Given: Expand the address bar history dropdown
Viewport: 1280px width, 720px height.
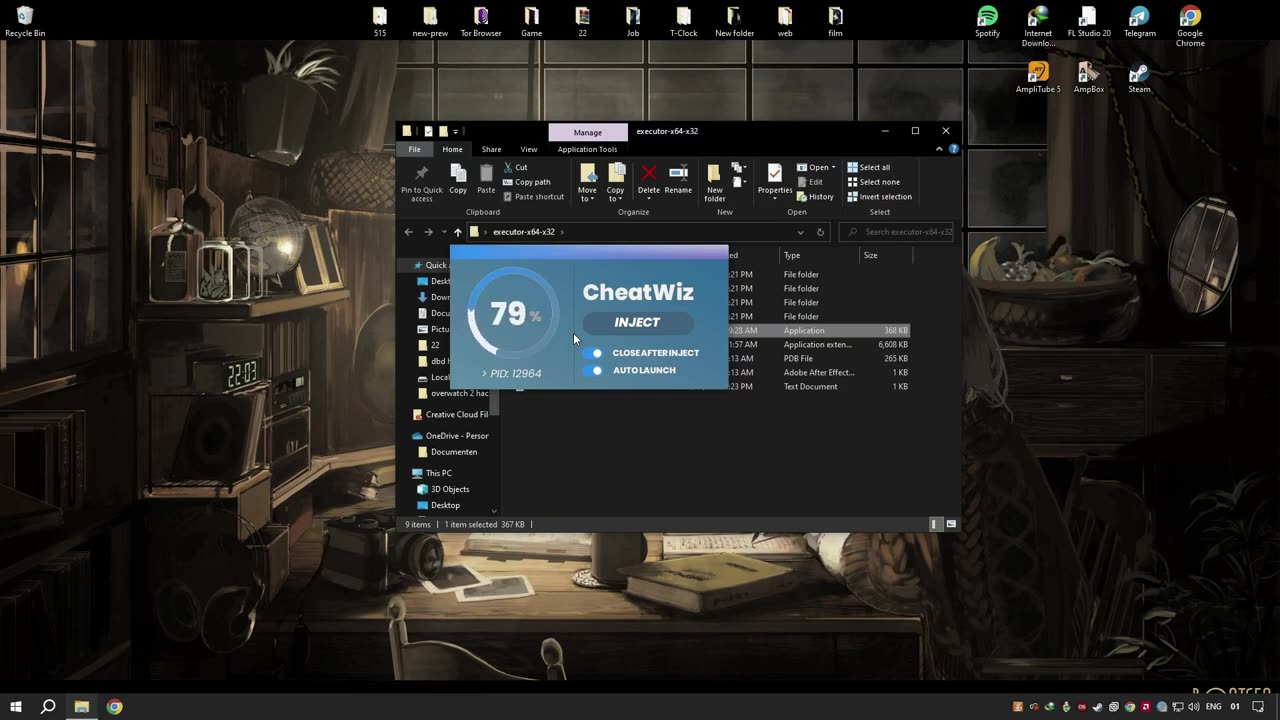Looking at the screenshot, I should click(x=800, y=232).
